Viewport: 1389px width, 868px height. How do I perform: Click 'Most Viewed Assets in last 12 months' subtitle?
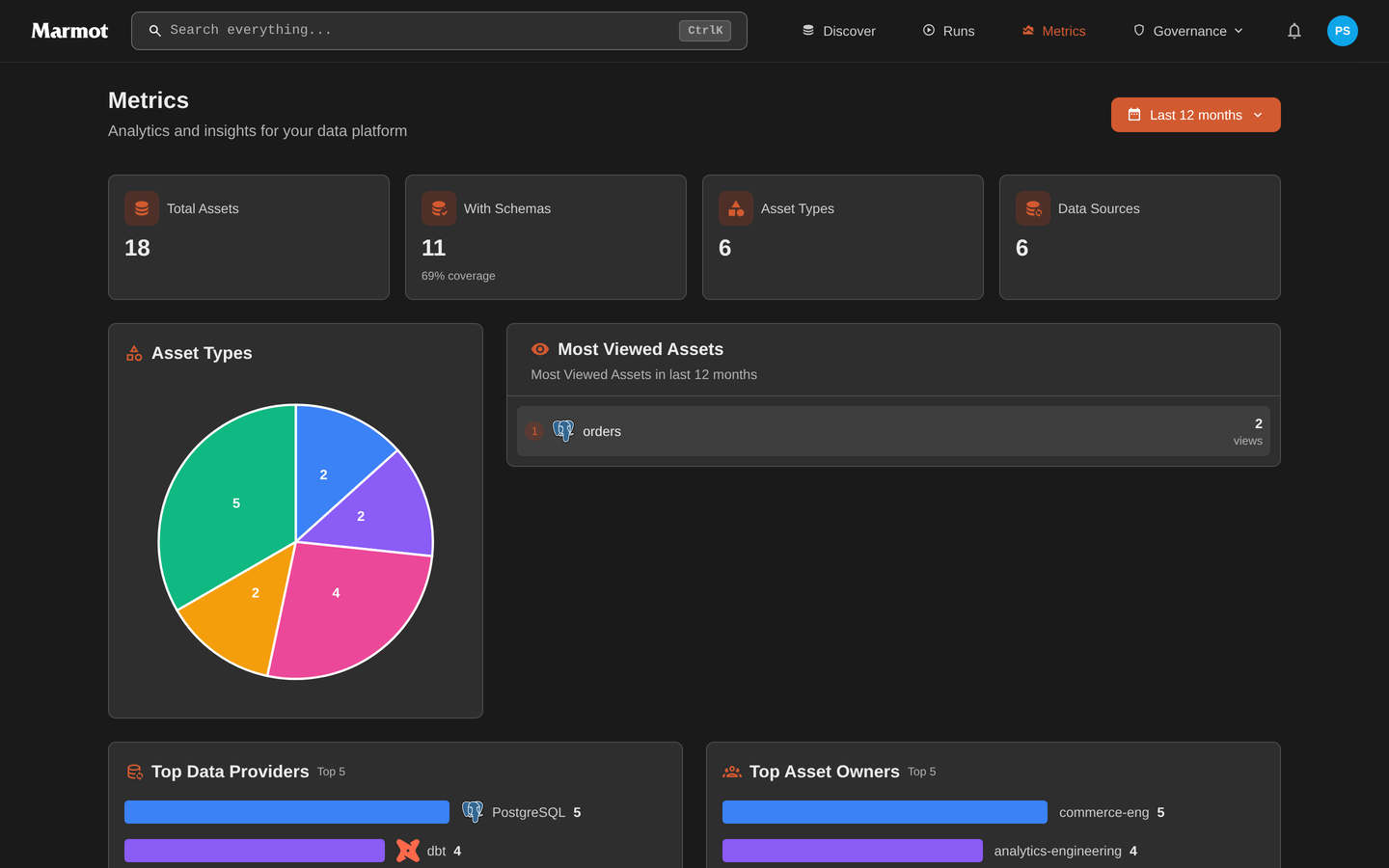click(644, 374)
